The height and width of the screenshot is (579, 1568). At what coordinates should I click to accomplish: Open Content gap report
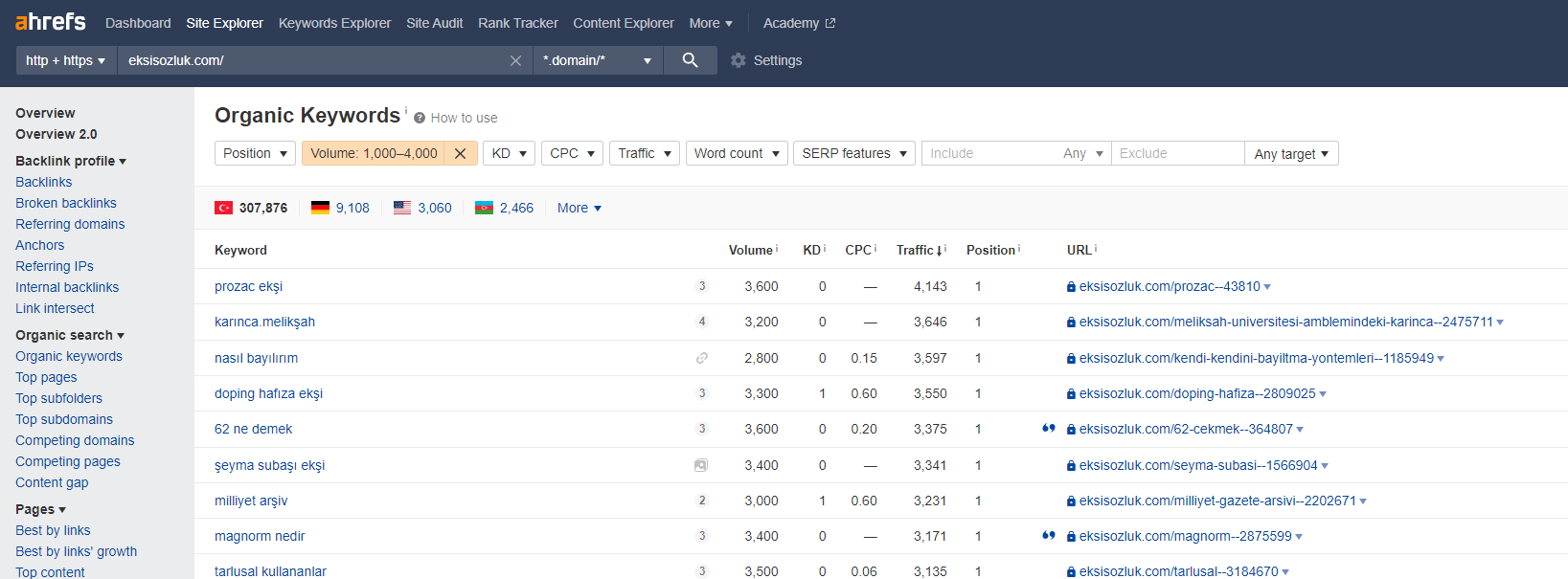(52, 482)
